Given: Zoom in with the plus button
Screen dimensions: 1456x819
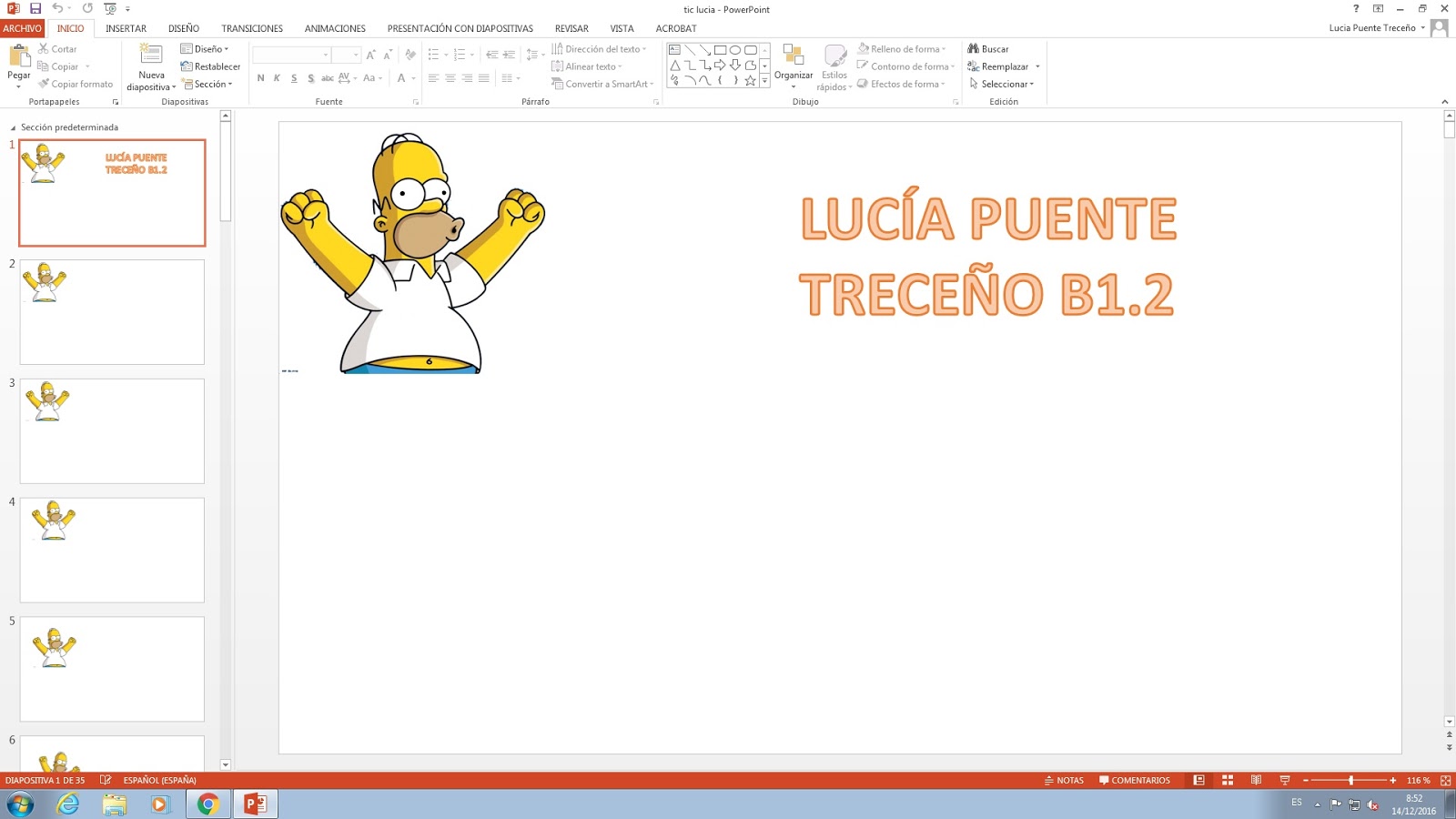Looking at the screenshot, I should 1393,780.
